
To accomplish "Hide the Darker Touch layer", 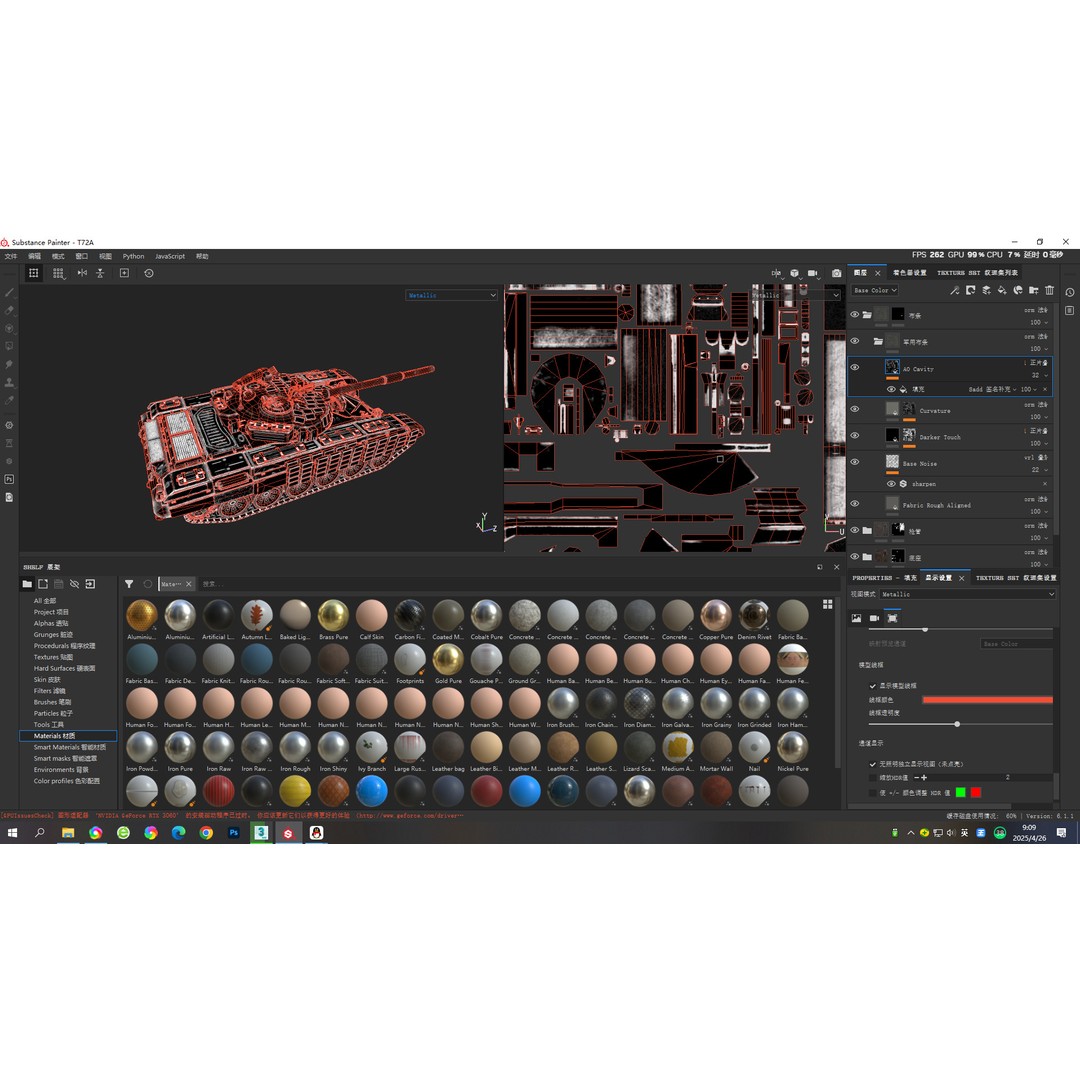I will click(x=855, y=435).
